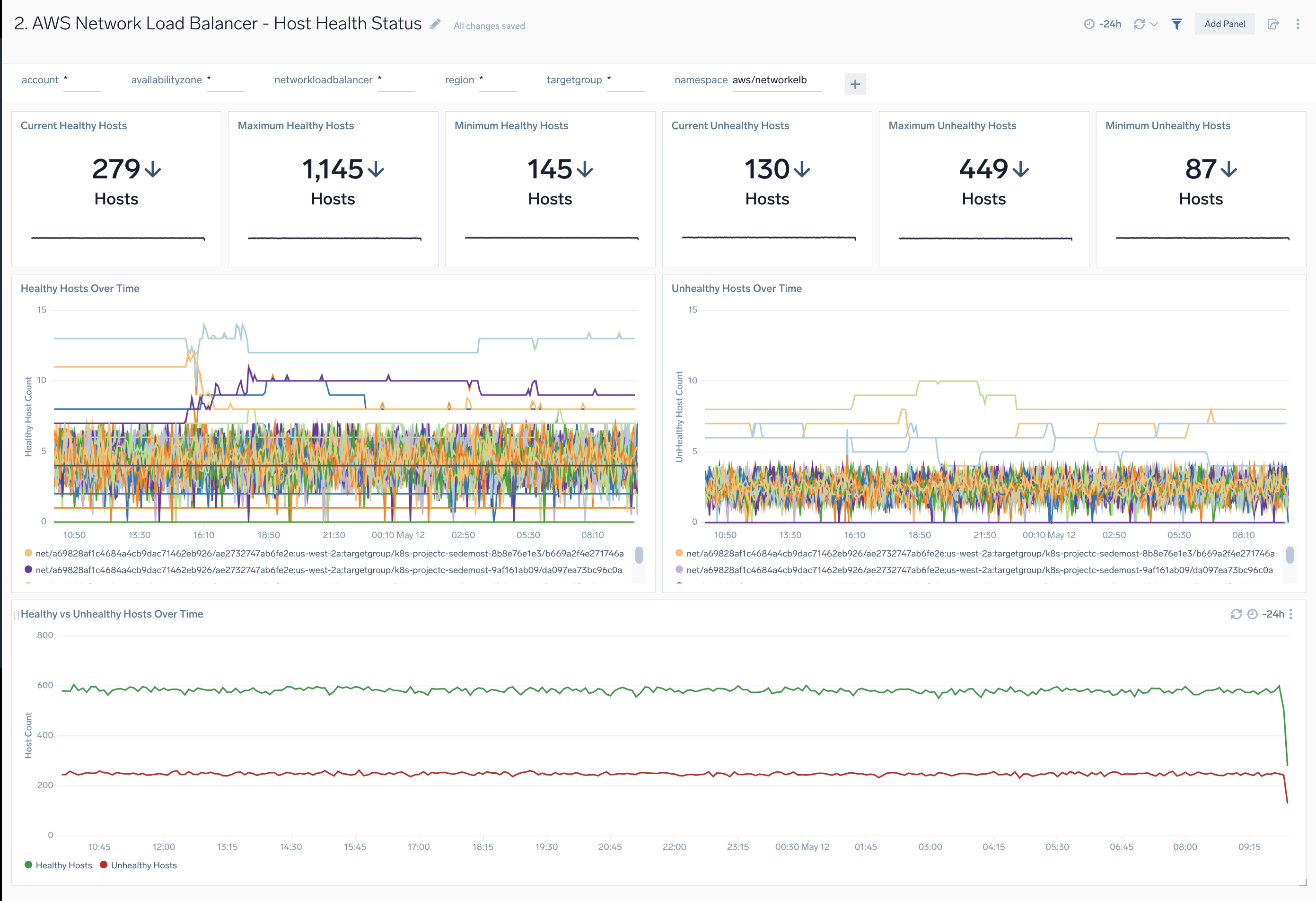Set the availabilityzone filter value
Image resolution: width=1316 pixels, height=901 pixels.
coord(225,80)
